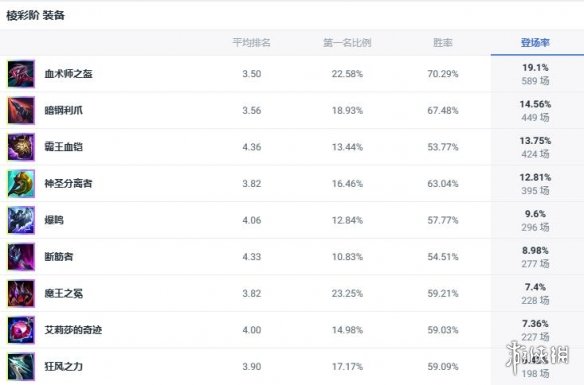Image resolution: width=584 pixels, height=385 pixels.
Task: Sort by 第一名比例 column header
Action: click(x=347, y=42)
